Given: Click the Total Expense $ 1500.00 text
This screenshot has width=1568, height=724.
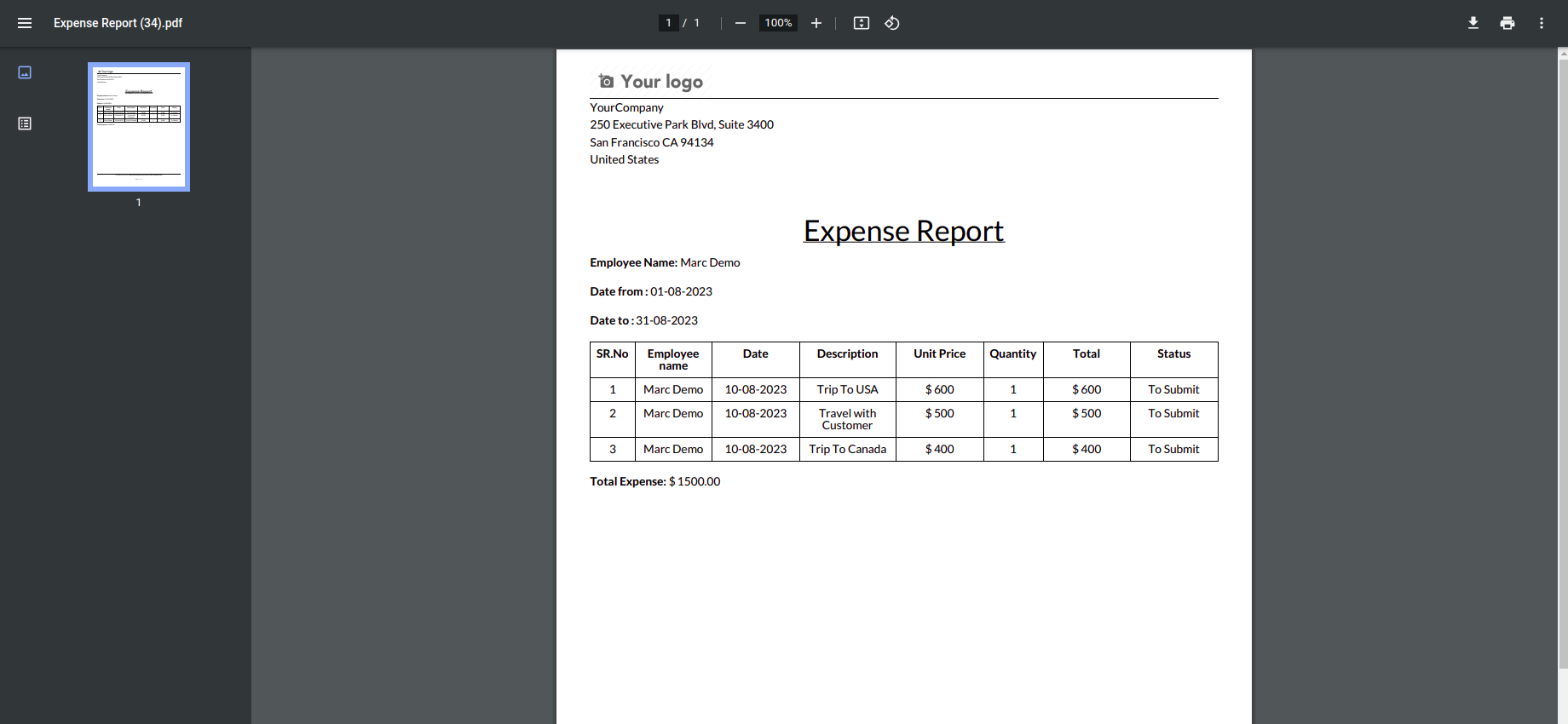Looking at the screenshot, I should pos(654,481).
